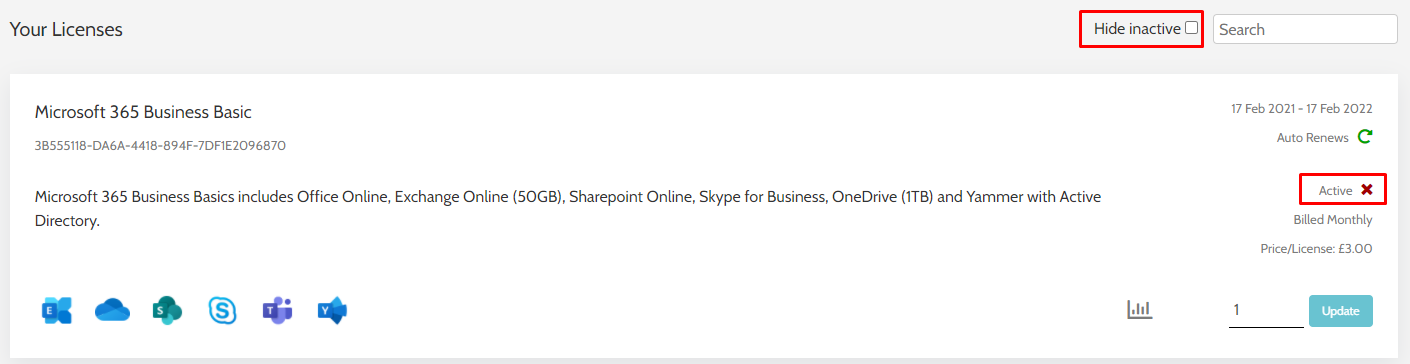This screenshot has height=364, width=1410.
Task: Tick the Hide inactive checkbox
Action: click(1191, 28)
